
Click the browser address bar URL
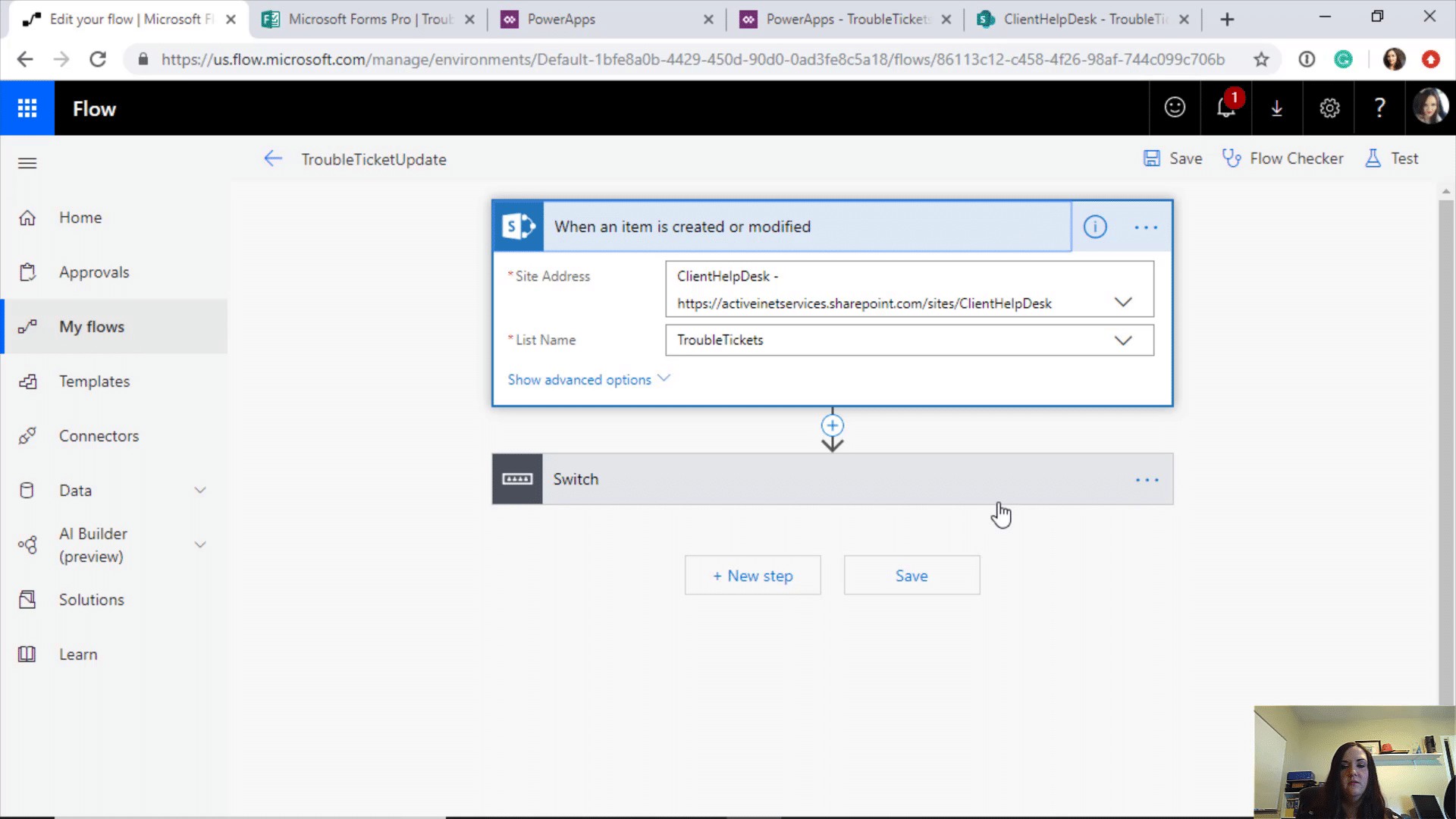click(692, 59)
